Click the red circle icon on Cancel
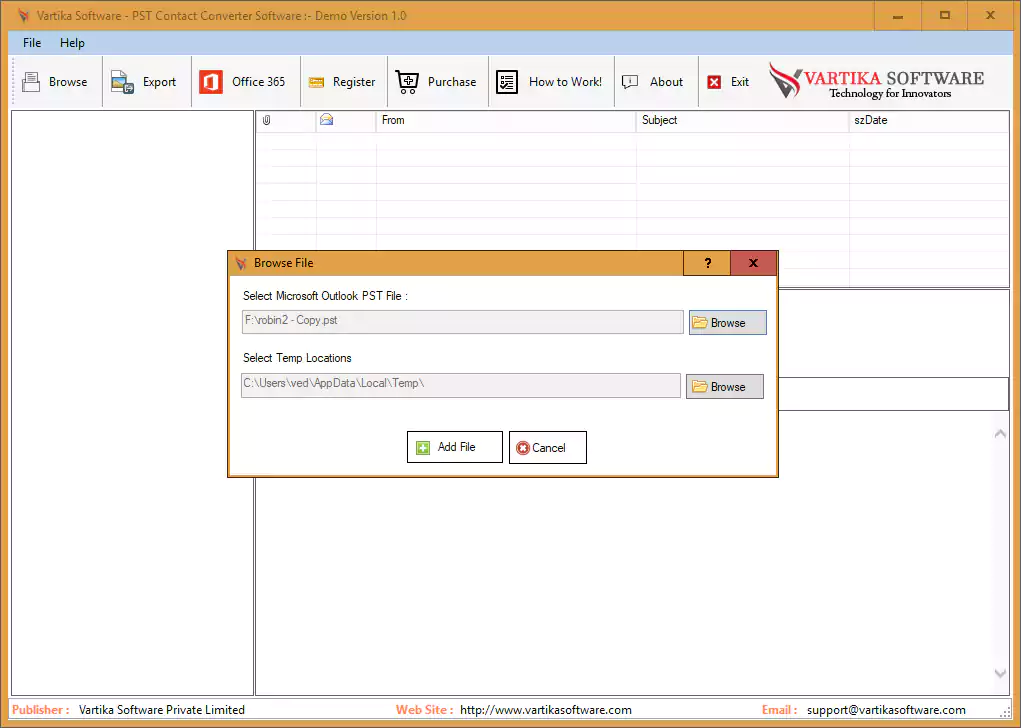Viewport: 1021px width, 728px height. [522, 448]
